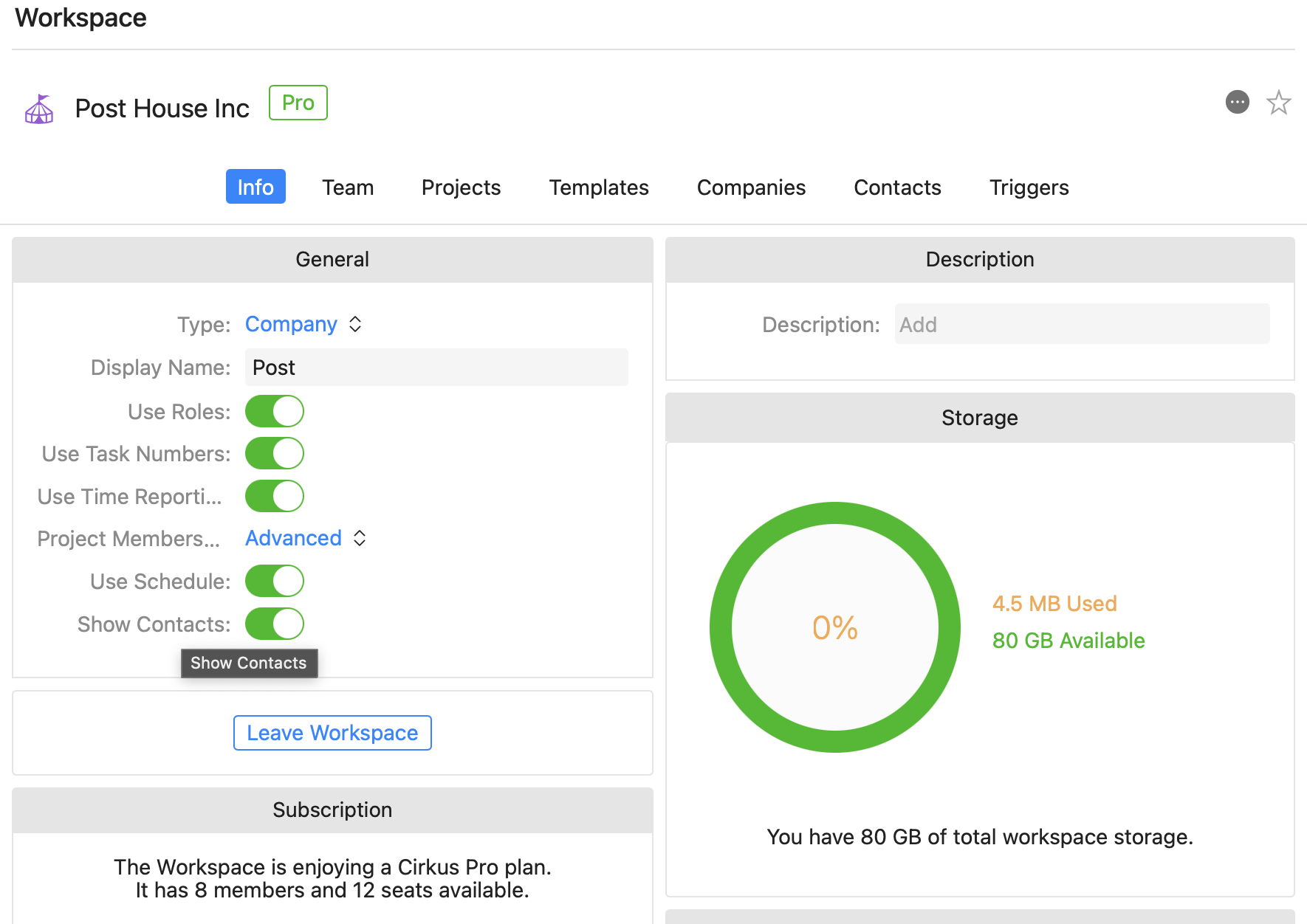Screen dimensions: 1307x924
Task: Select the Info tab
Action: tap(255, 187)
